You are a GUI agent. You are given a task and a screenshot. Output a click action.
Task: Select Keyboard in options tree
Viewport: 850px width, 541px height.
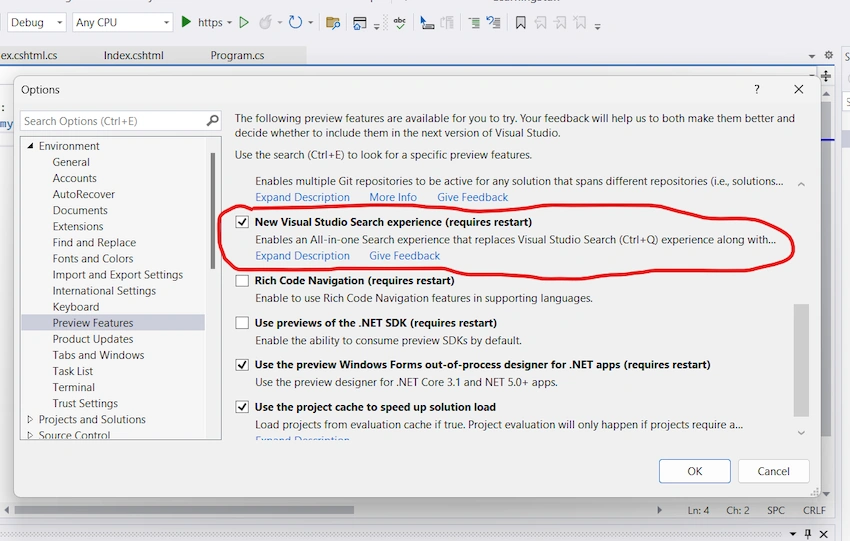pos(76,306)
